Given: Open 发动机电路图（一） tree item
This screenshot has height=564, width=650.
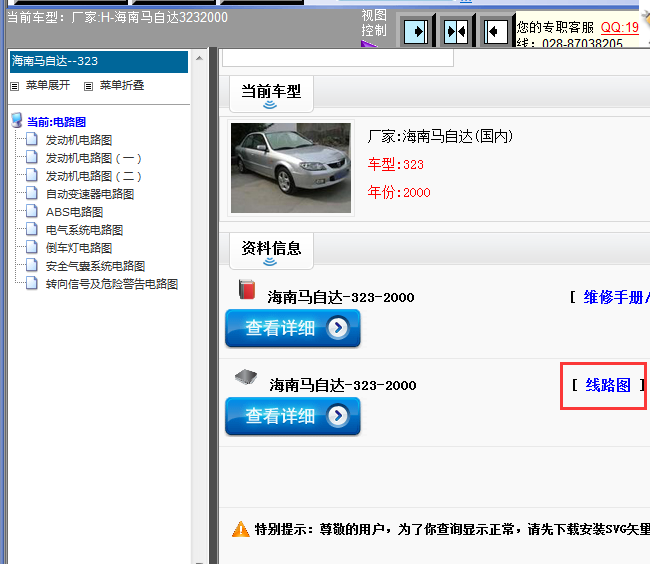Looking at the screenshot, I should (x=94, y=158).
